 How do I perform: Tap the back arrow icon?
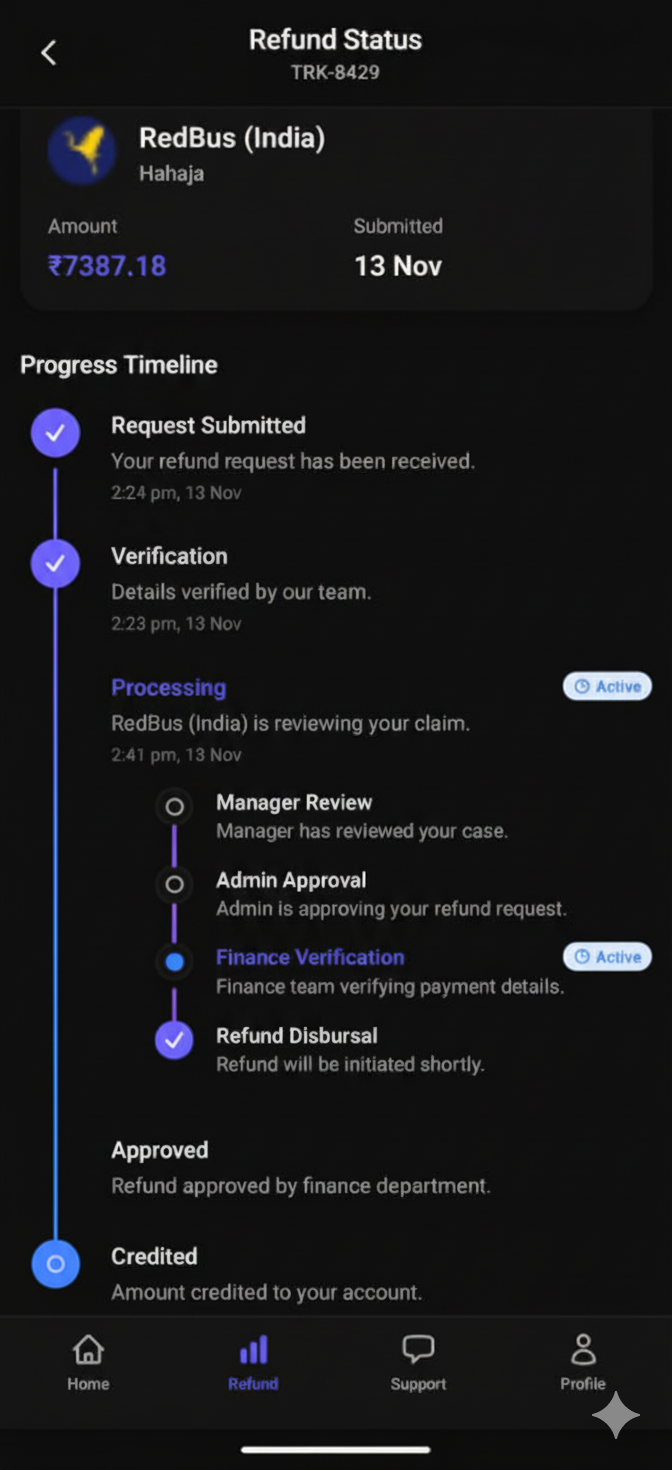(x=49, y=53)
